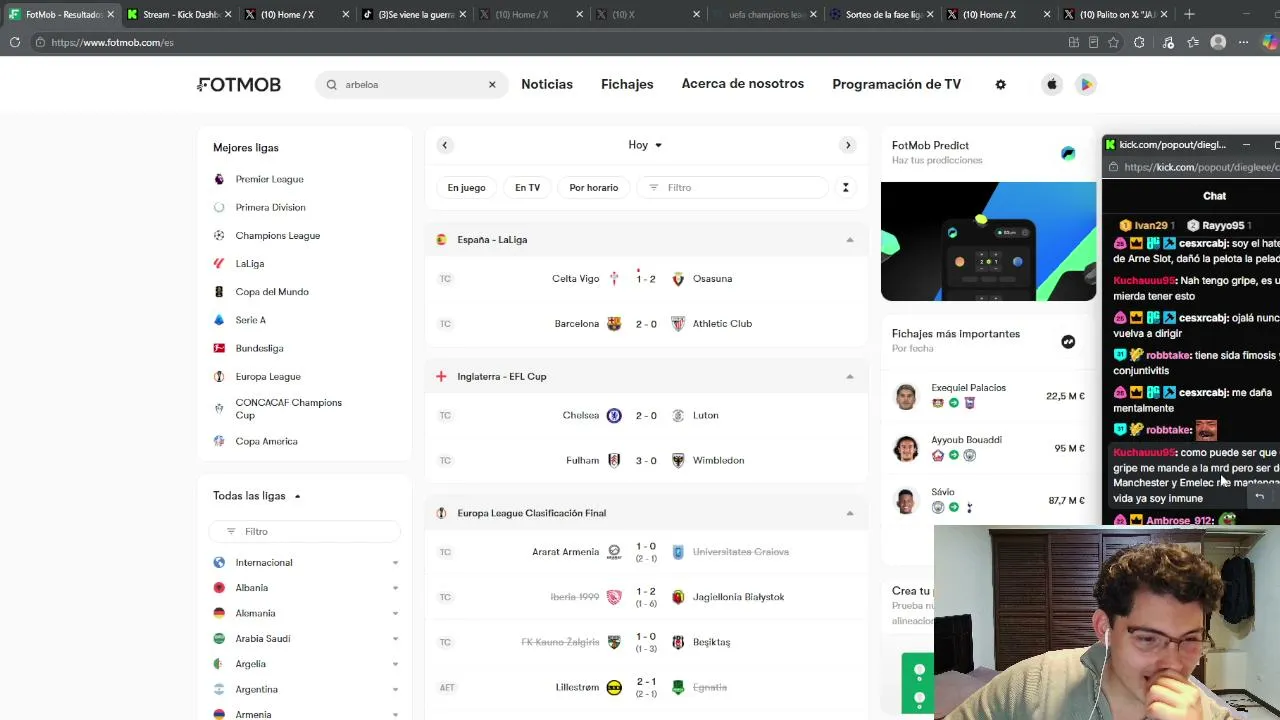
Task: Toggle the 'En TV' filter
Action: [x=527, y=188]
